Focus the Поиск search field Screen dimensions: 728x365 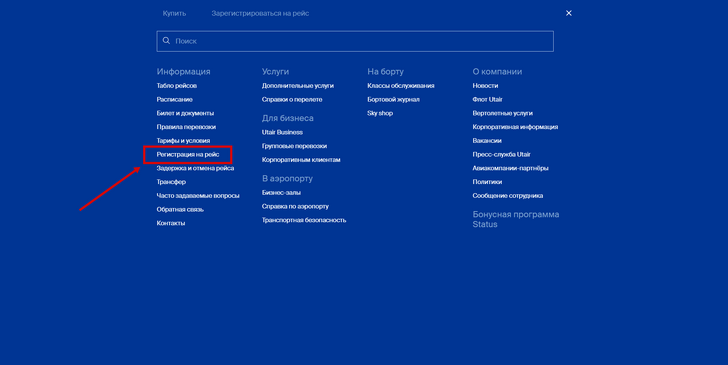click(355, 41)
